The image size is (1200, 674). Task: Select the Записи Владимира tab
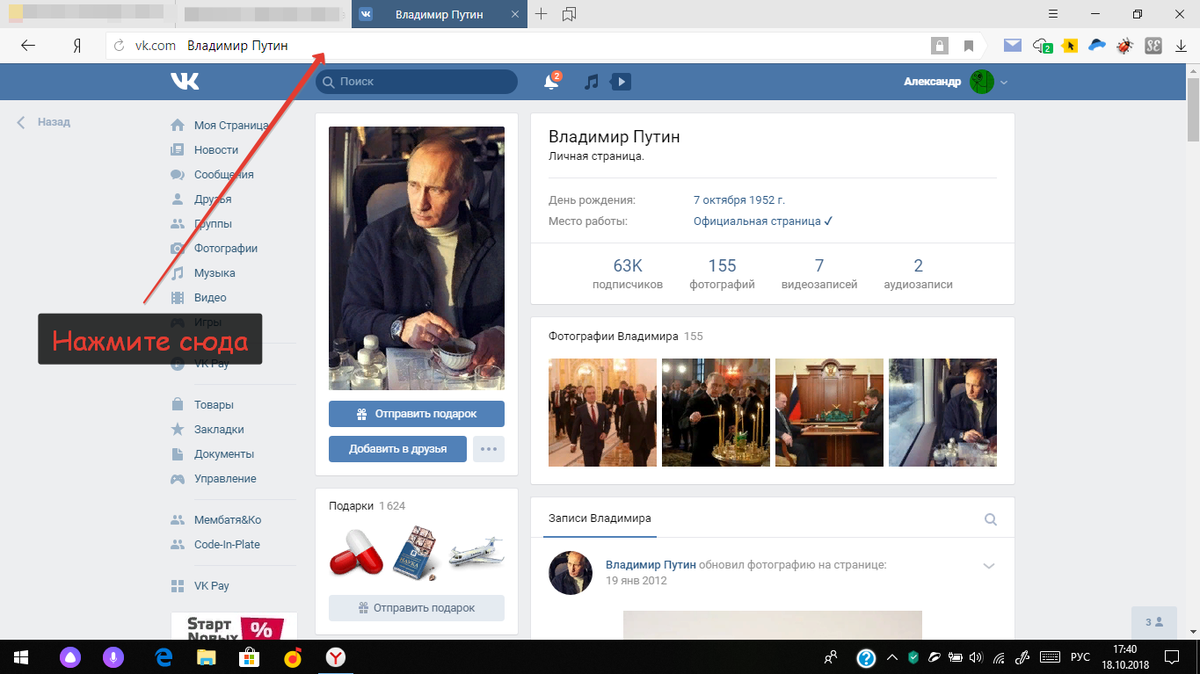pyautogui.click(x=599, y=518)
